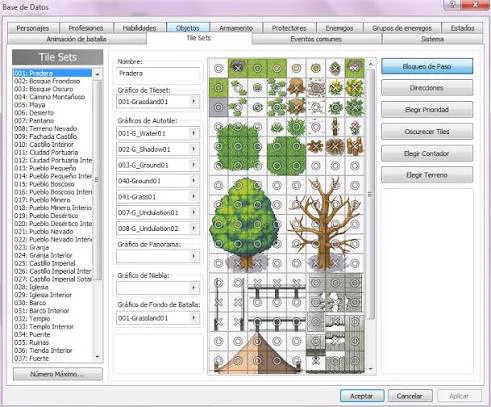Click the solid gray tile in the tileset
This screenshot has width=491, height=407.
pyautogui.click(x=218, y=107)
